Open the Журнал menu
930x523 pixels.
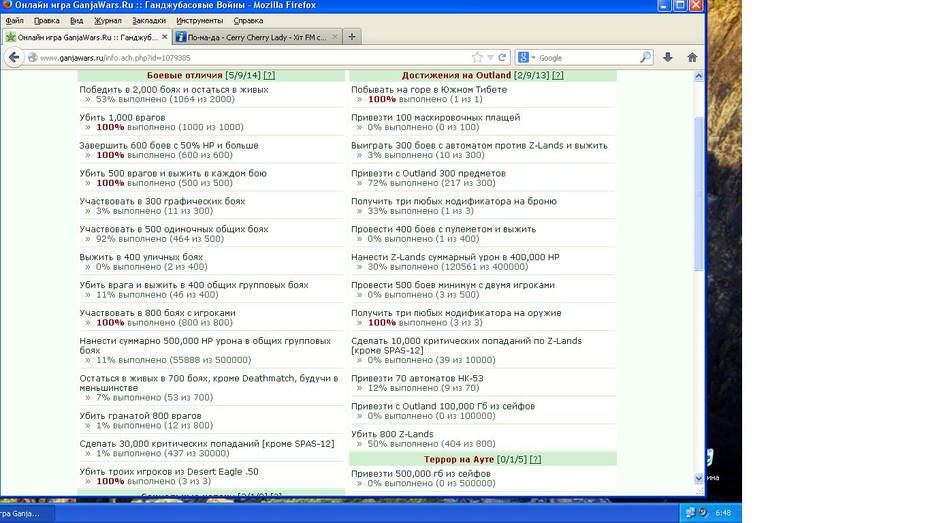107,21
